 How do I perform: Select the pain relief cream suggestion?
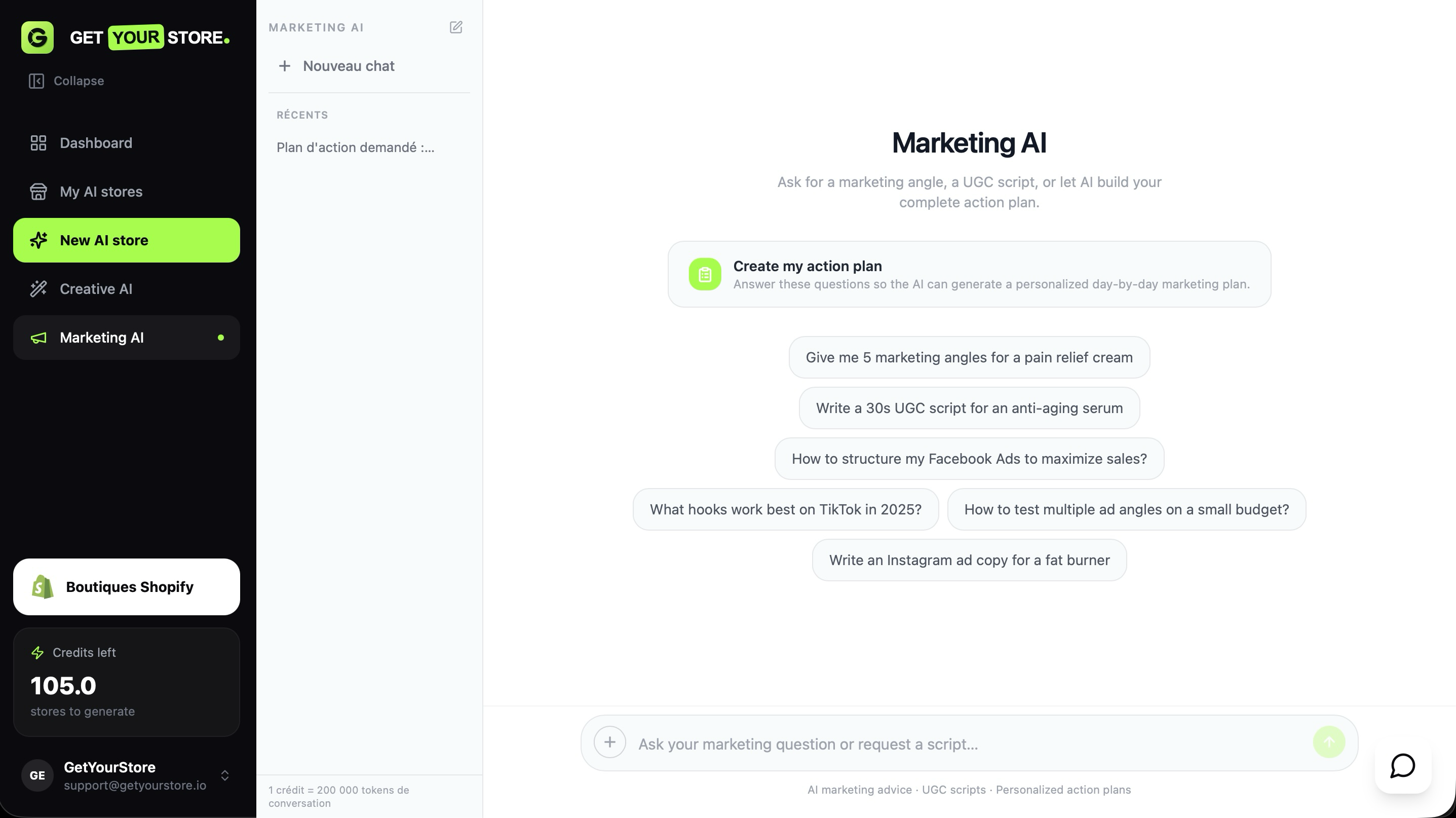pyautogui.click(x=969, y=357)
